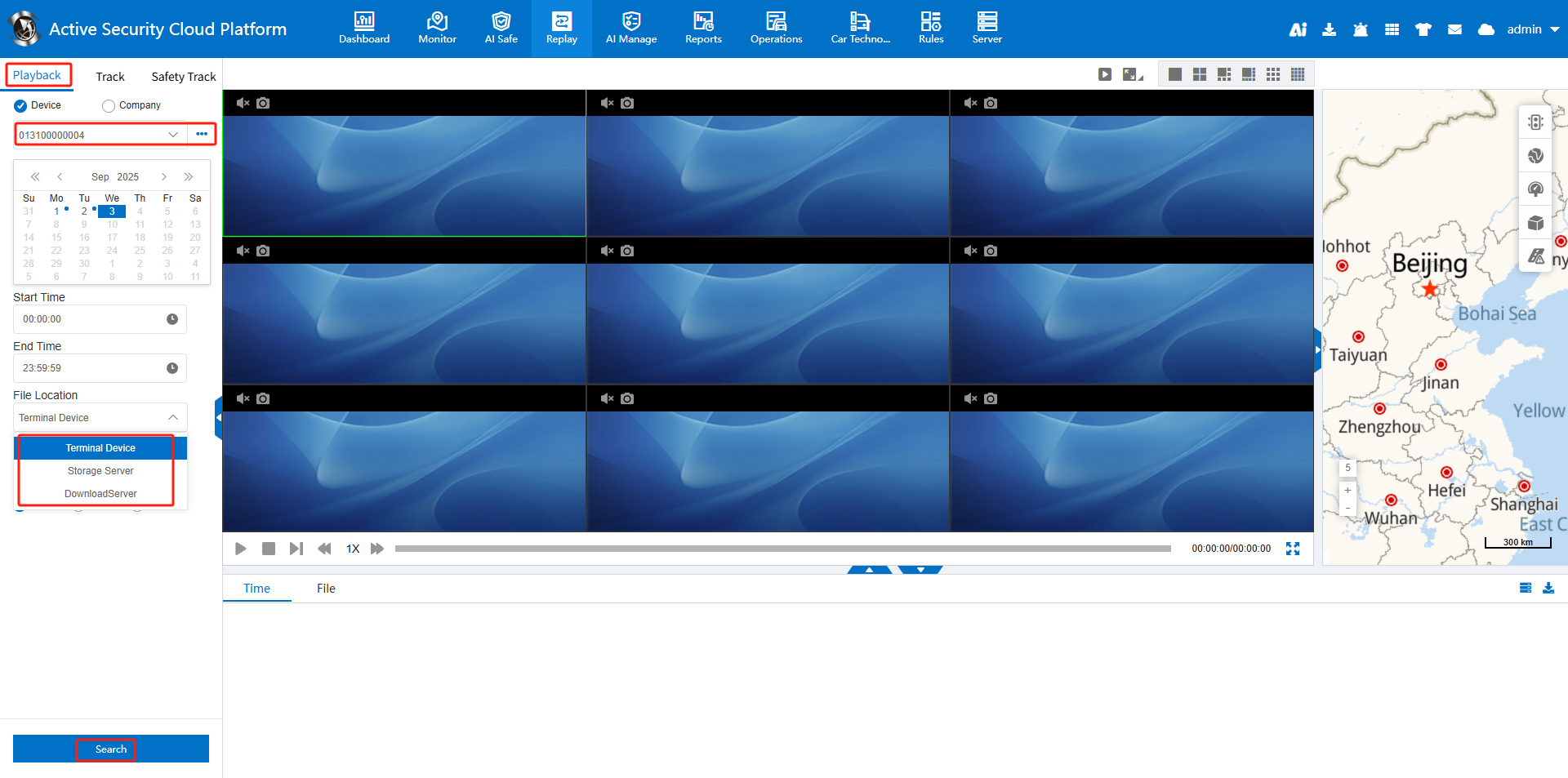Click the playback progress bar
The image size is (1568, 778).
pos(782,549)
